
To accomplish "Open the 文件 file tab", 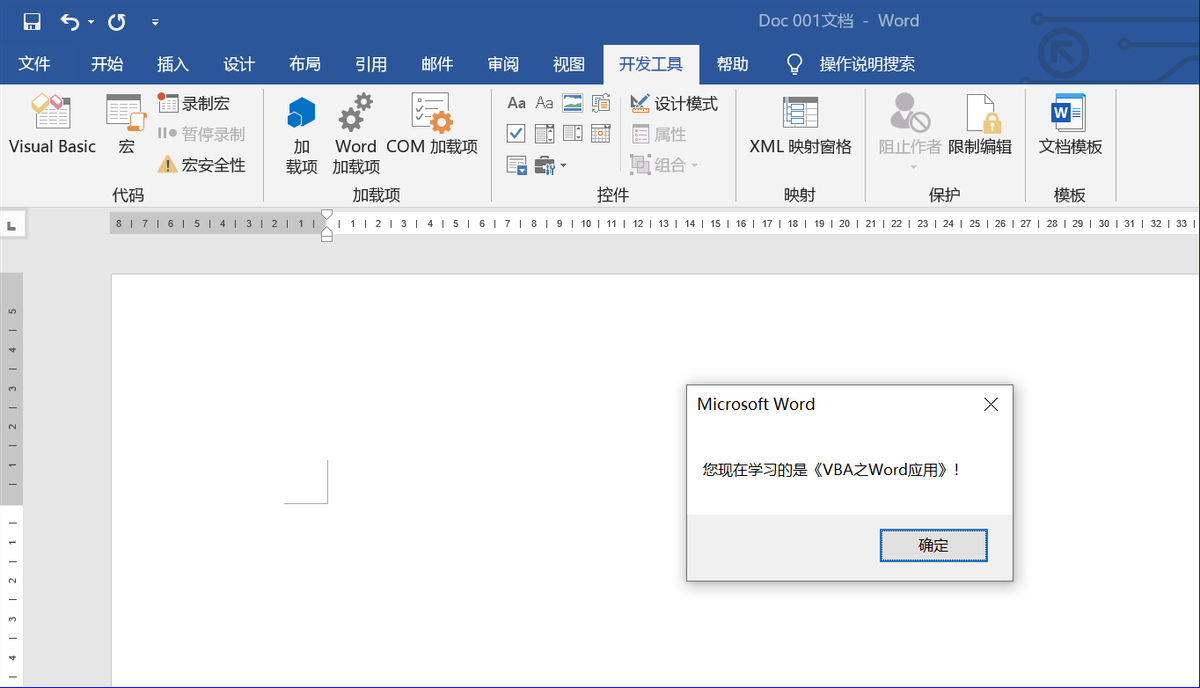I will (34, 64).
